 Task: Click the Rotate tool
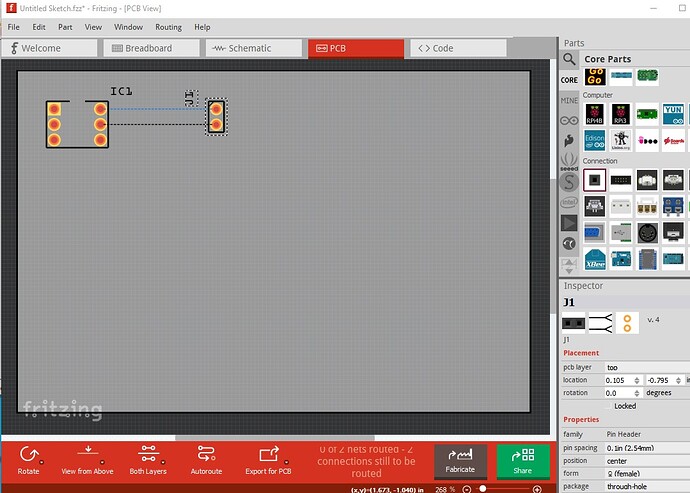29,460
